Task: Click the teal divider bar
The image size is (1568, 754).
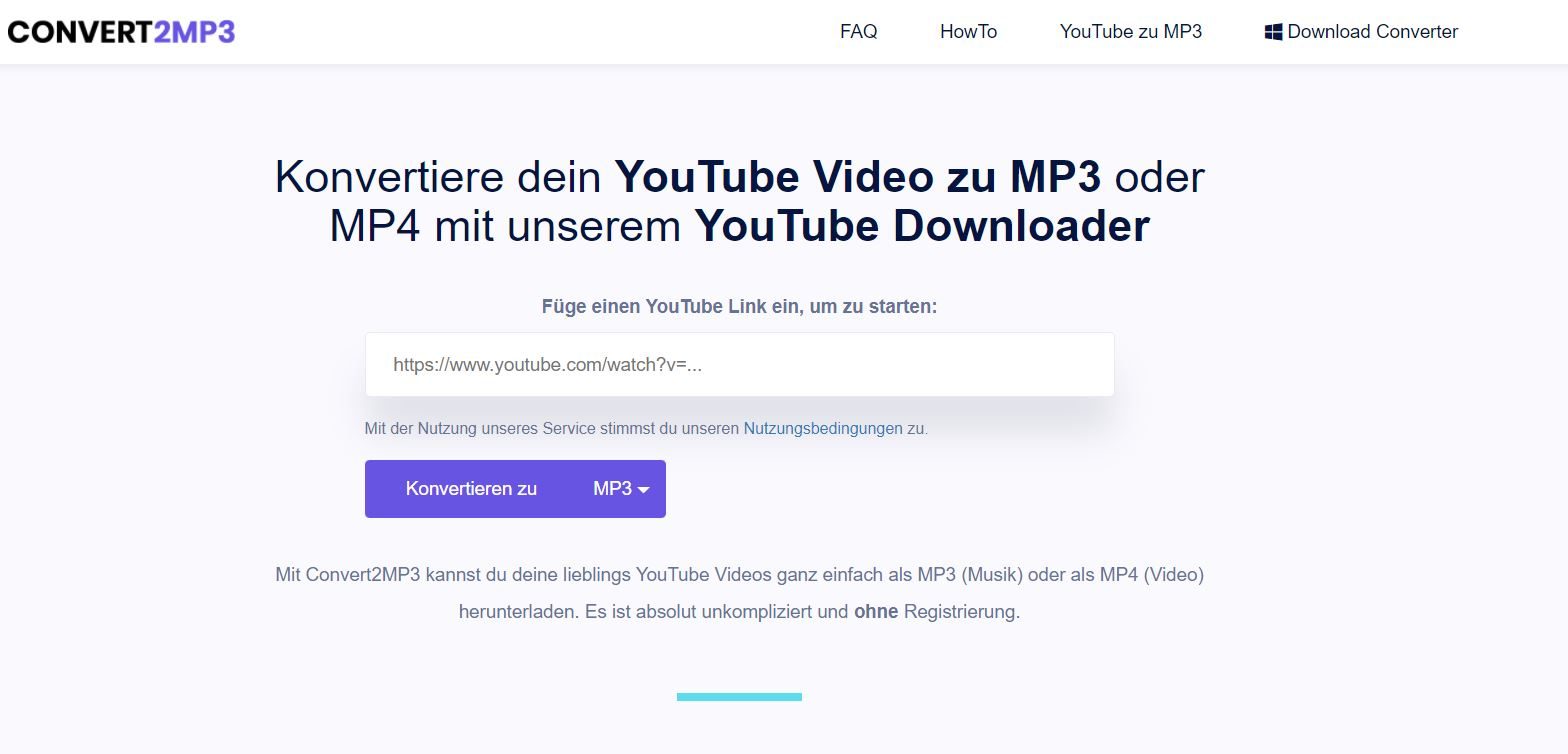Action: [x=739, y=697]
